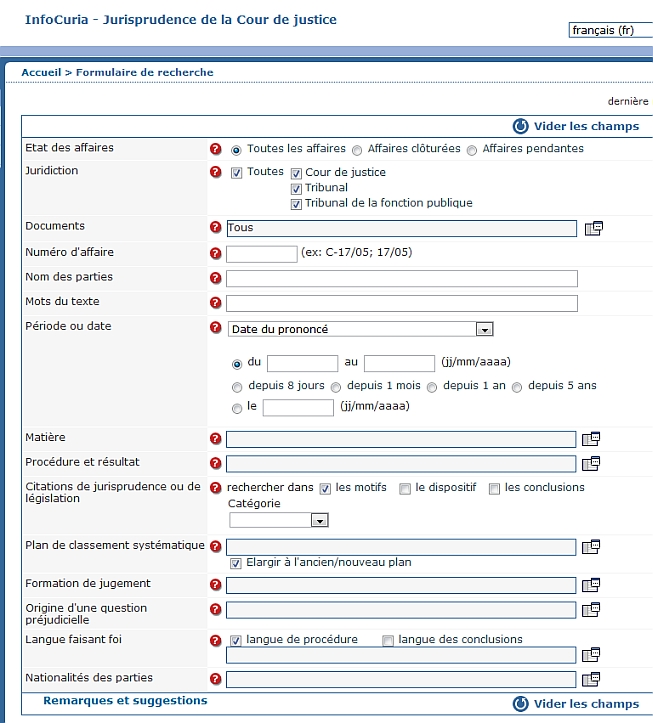Select the depuis 1 mois option
This screenshot has width=653, height=723.
pyautogui.click(x=336, y=387)
